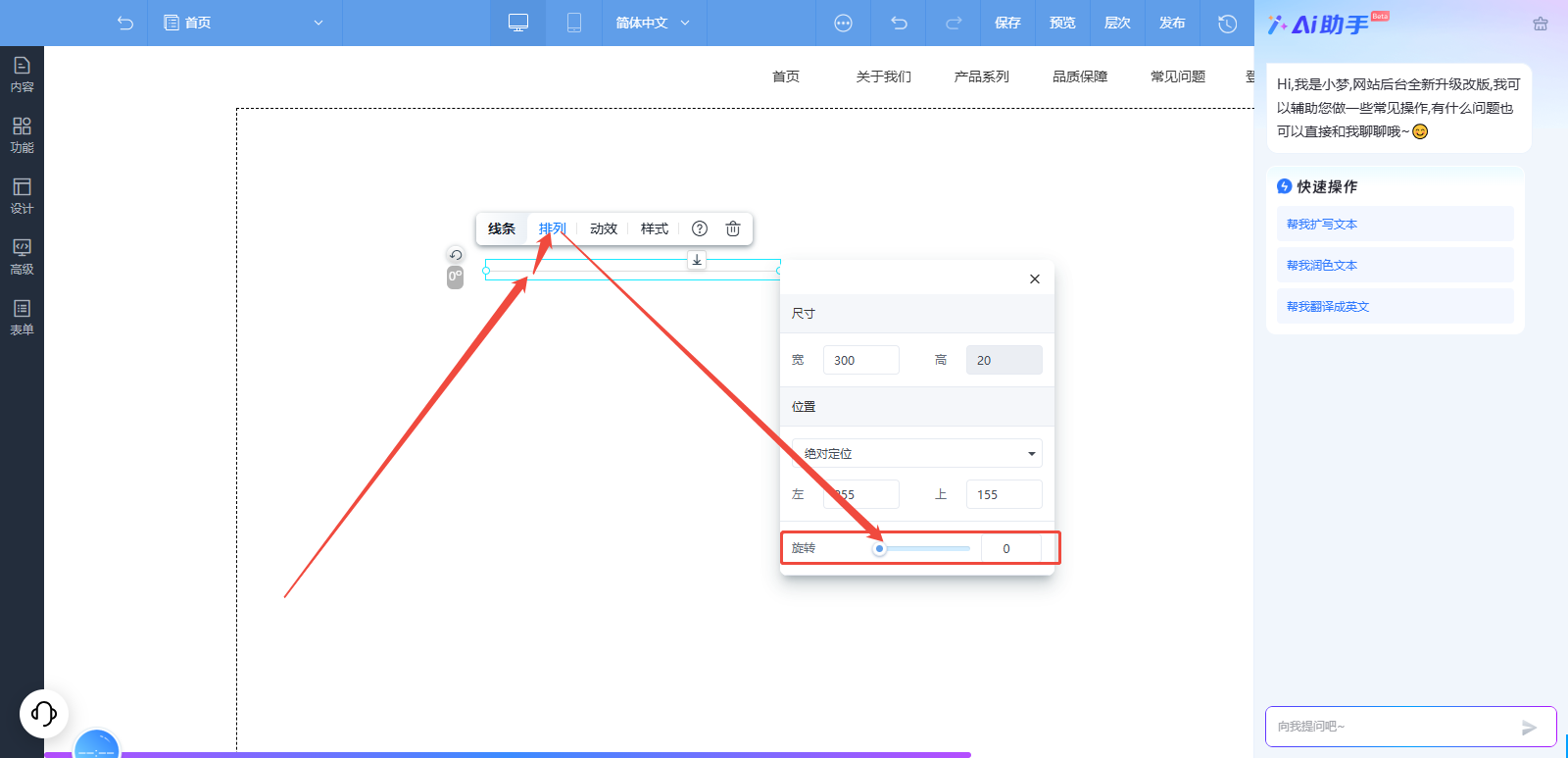Click 品质保障 in site navigation
This screenshot has height=758, width=1568.
click(x=1080, y=76)
